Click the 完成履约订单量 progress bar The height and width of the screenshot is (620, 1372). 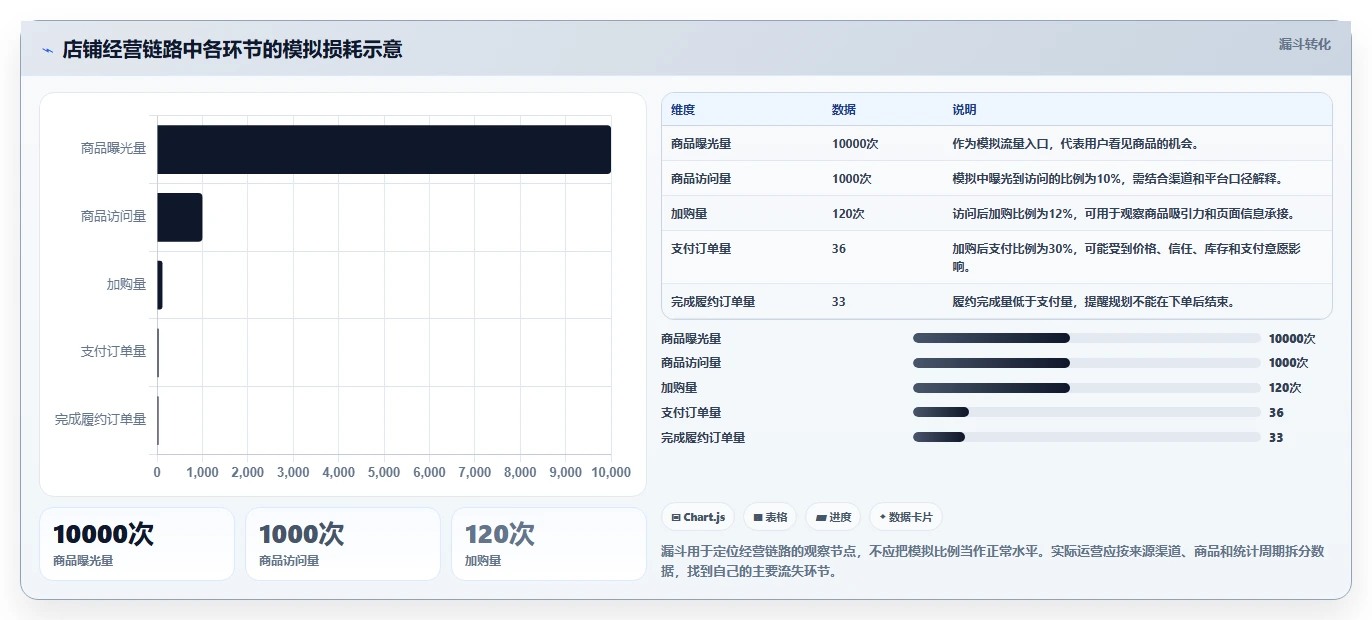[x=1087, y=437]
